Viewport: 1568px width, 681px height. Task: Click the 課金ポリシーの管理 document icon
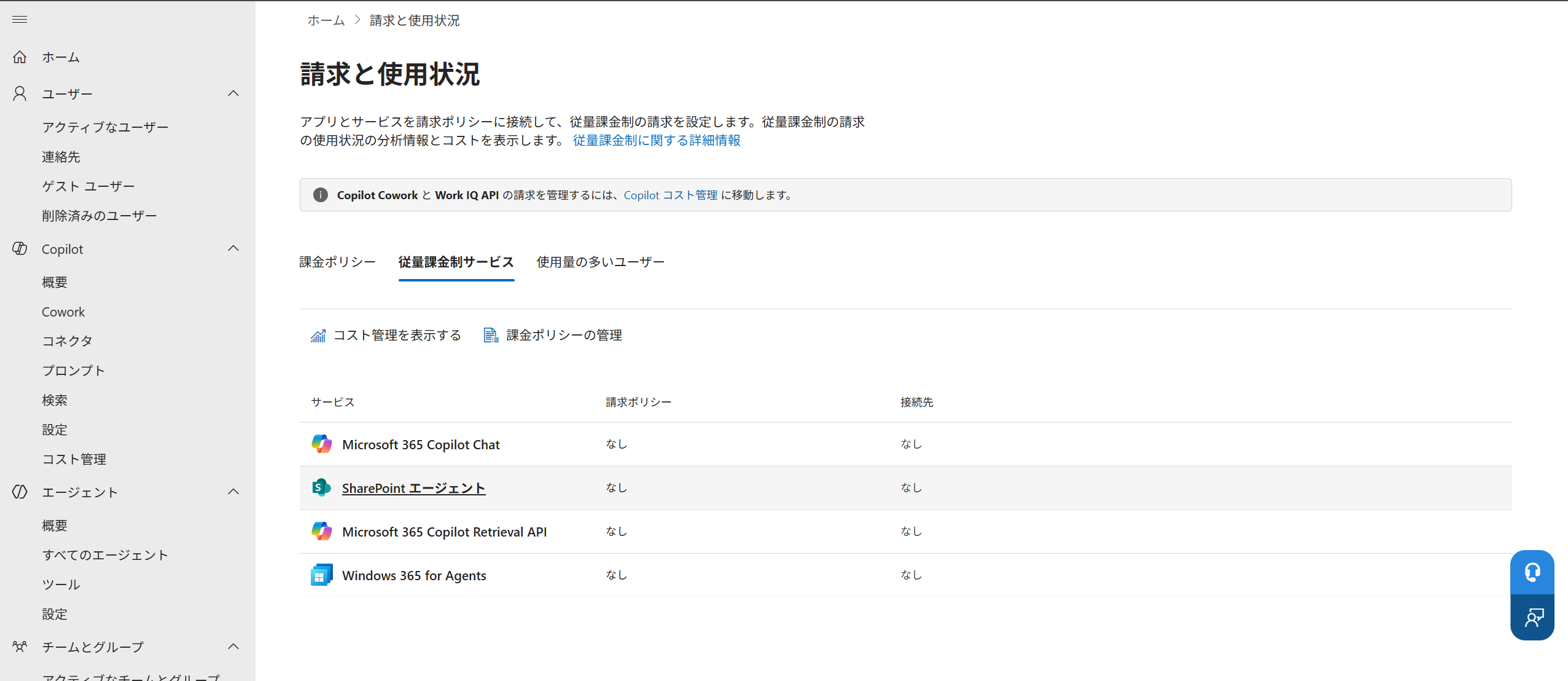[491, 335]
